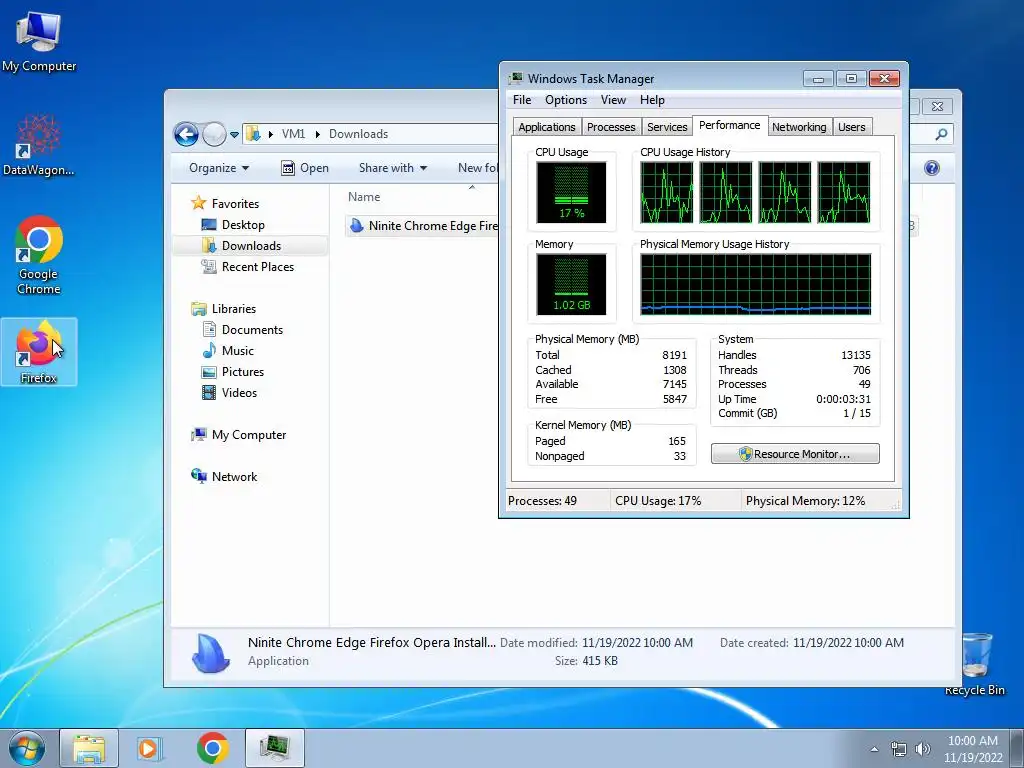This screenshot has width=1024, height=768.
Task: Open My Computer desktop icon
Action: click(39, 40)
